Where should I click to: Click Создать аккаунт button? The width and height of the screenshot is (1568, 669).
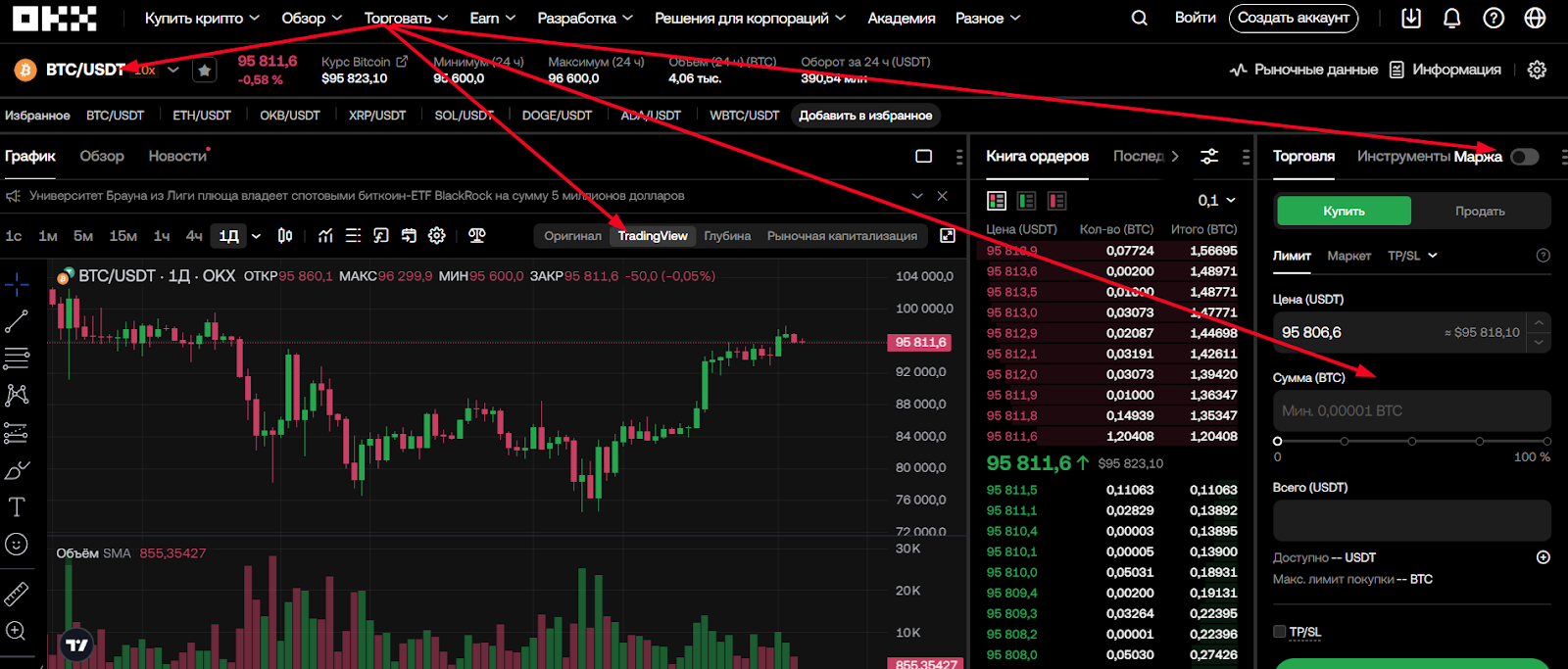click(1294, 18)
